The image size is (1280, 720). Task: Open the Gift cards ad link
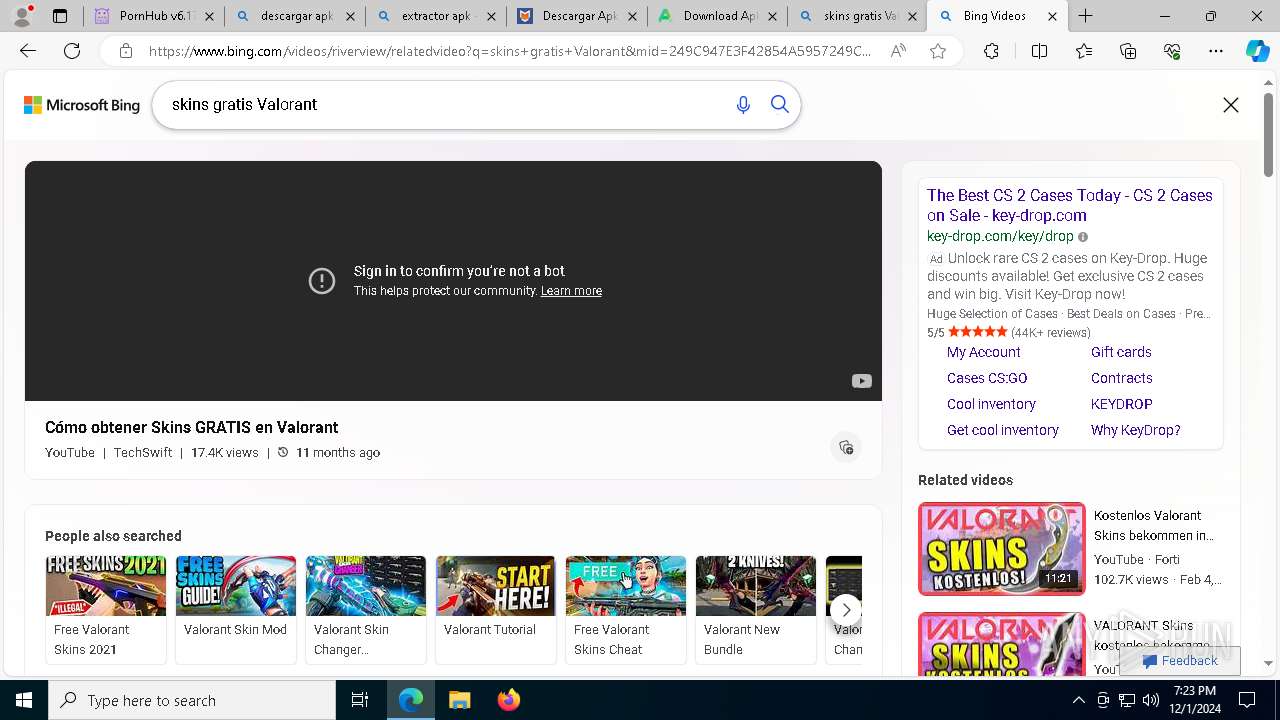tap(1121, 352)
